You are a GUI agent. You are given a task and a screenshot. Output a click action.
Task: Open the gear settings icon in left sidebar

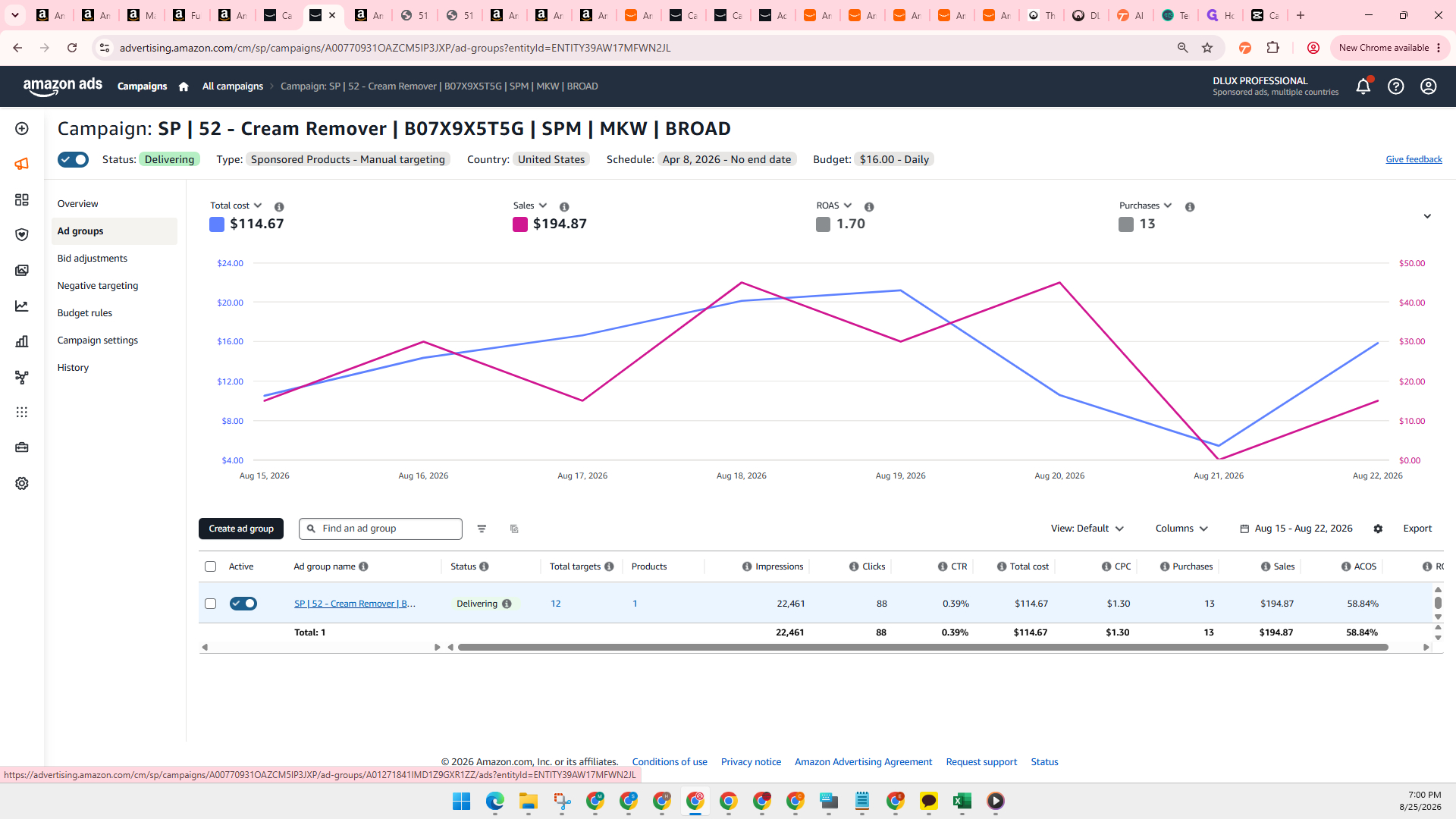(22, 483)
